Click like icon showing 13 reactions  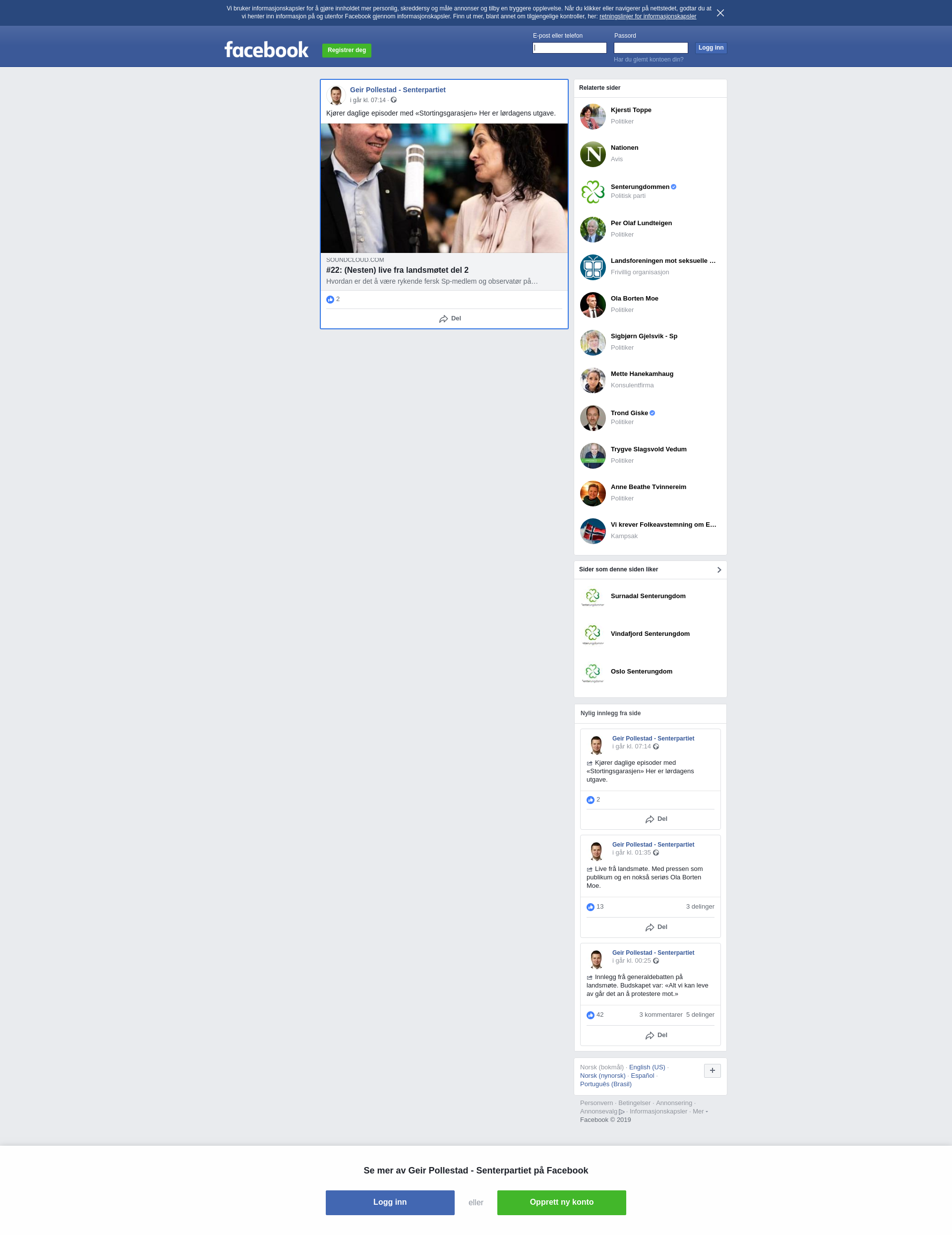590,907
